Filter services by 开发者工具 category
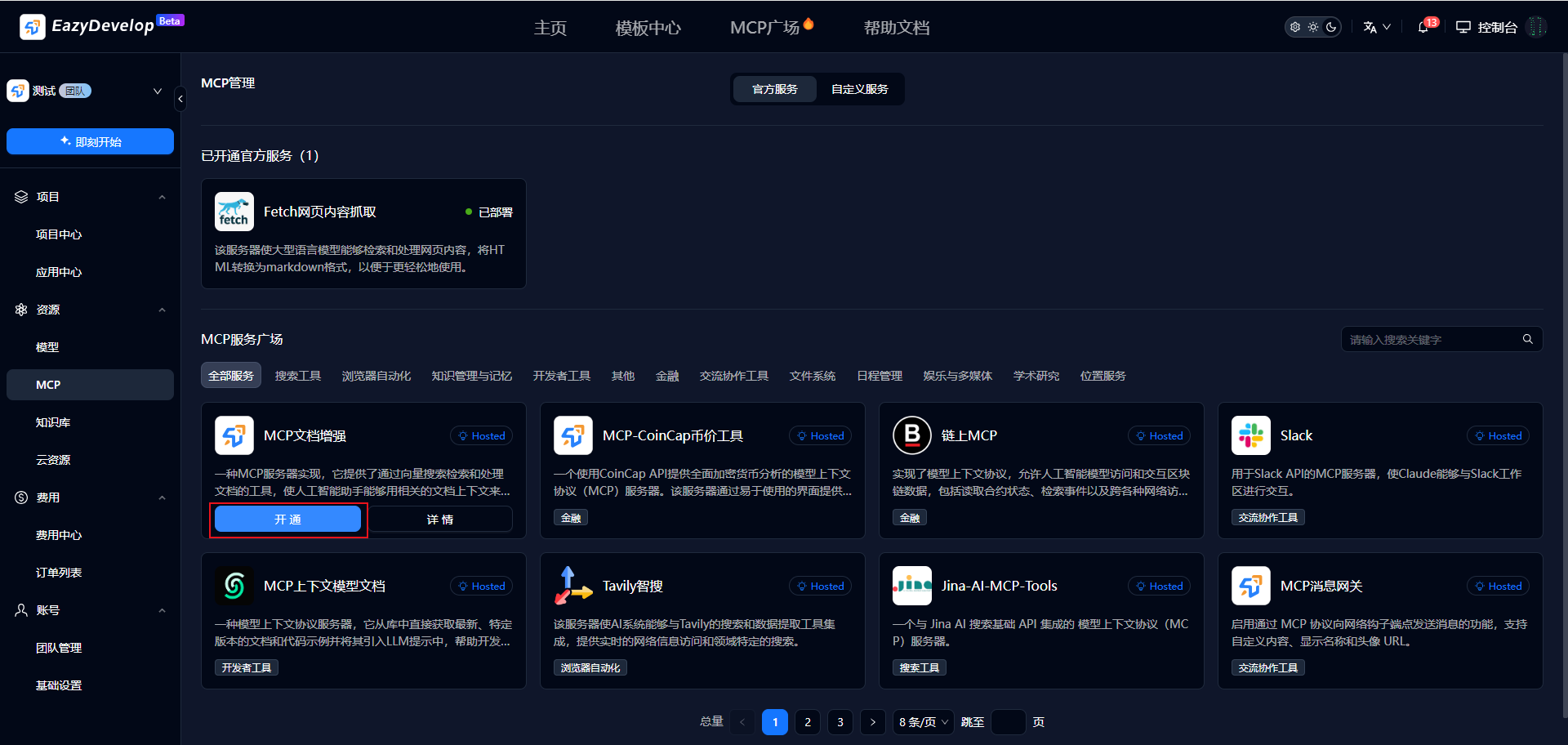Image resolution: width=1568 pixels, height=745 pixels. (x=561, y=376)
